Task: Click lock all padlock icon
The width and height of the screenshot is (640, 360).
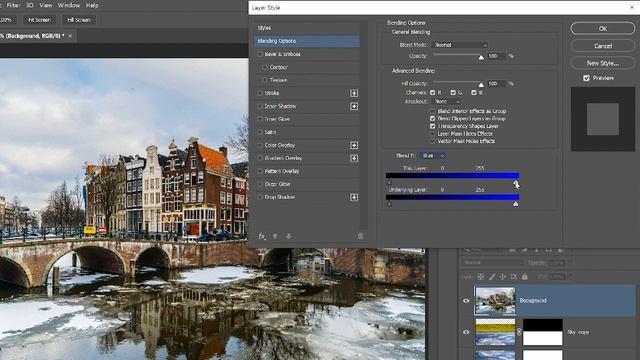Action: [524, 277]
